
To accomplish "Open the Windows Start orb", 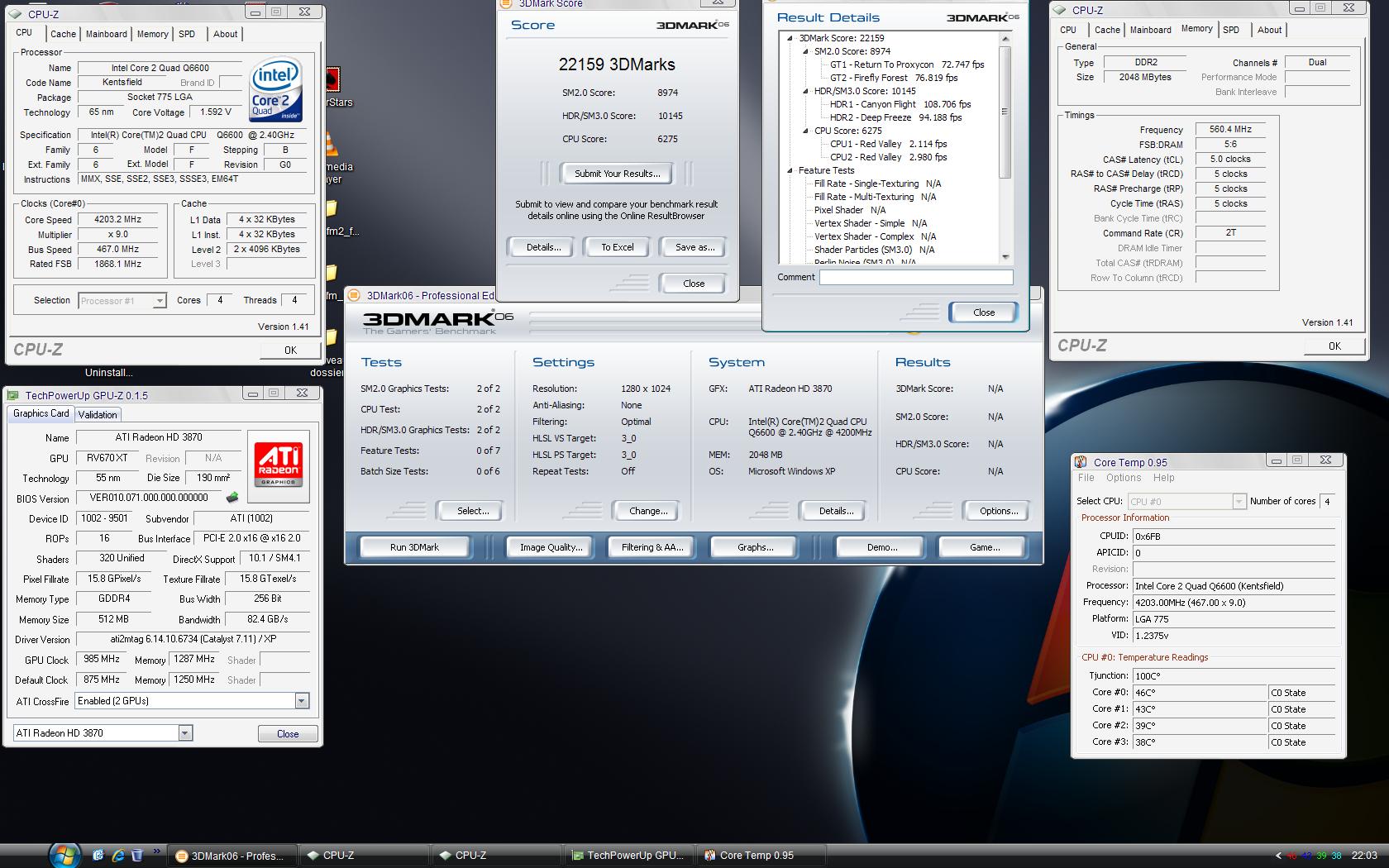I will tap(64, 856).
